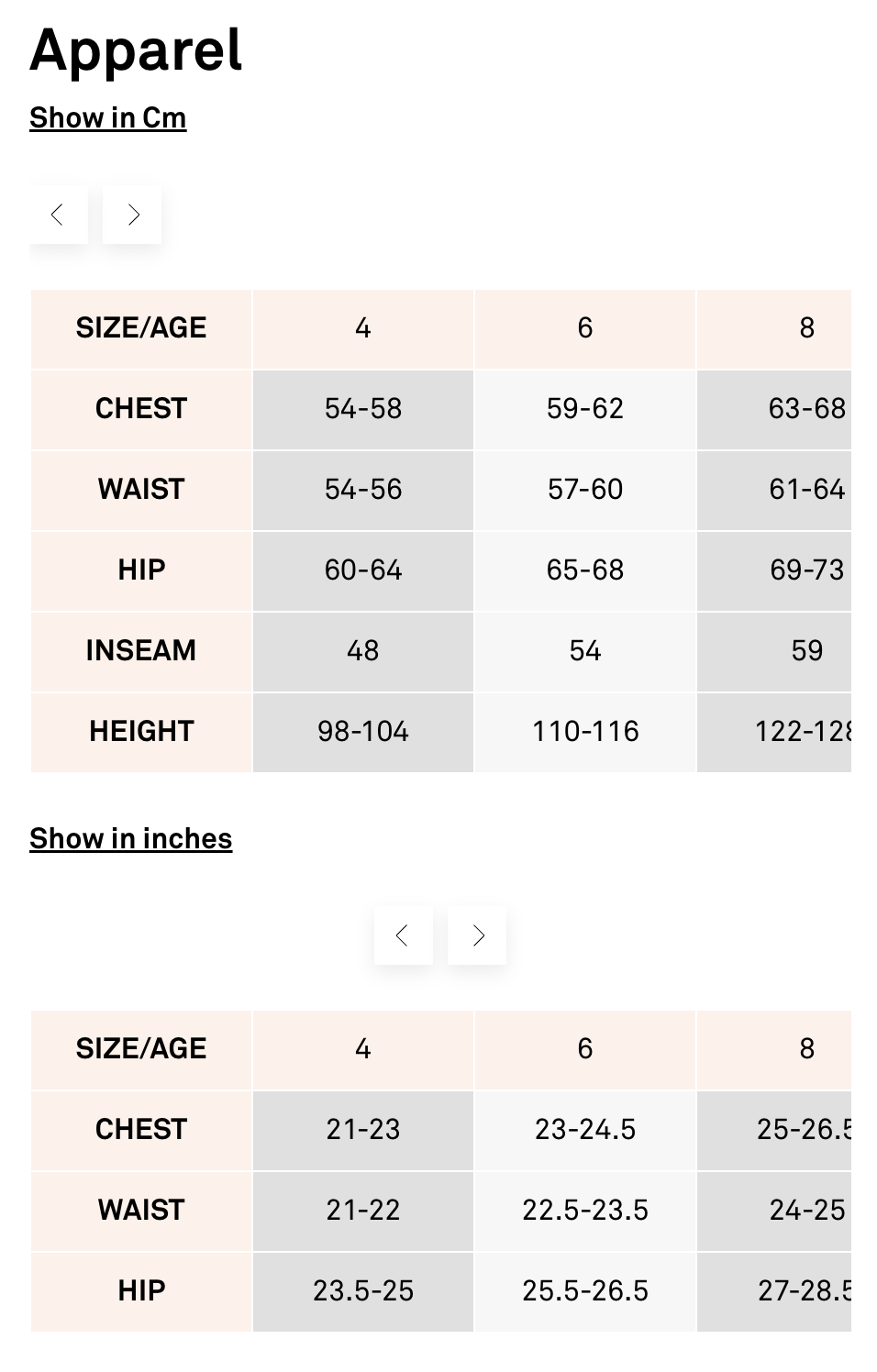The image size is (877, 1372).
Task: Select the inseam 54 cell
Action: pyautogui.click(x=585, y=651)
